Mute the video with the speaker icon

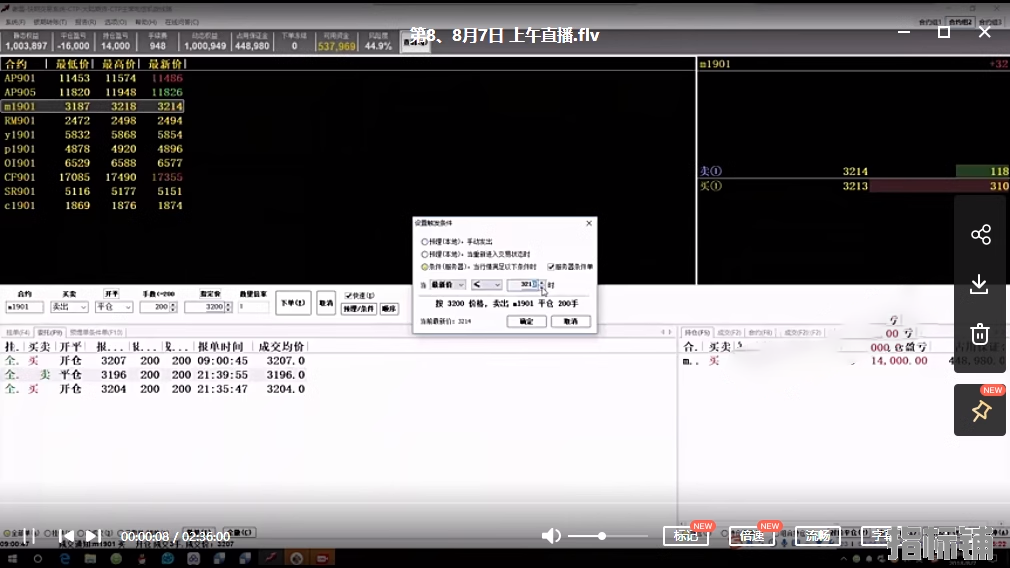click(551, 536)
